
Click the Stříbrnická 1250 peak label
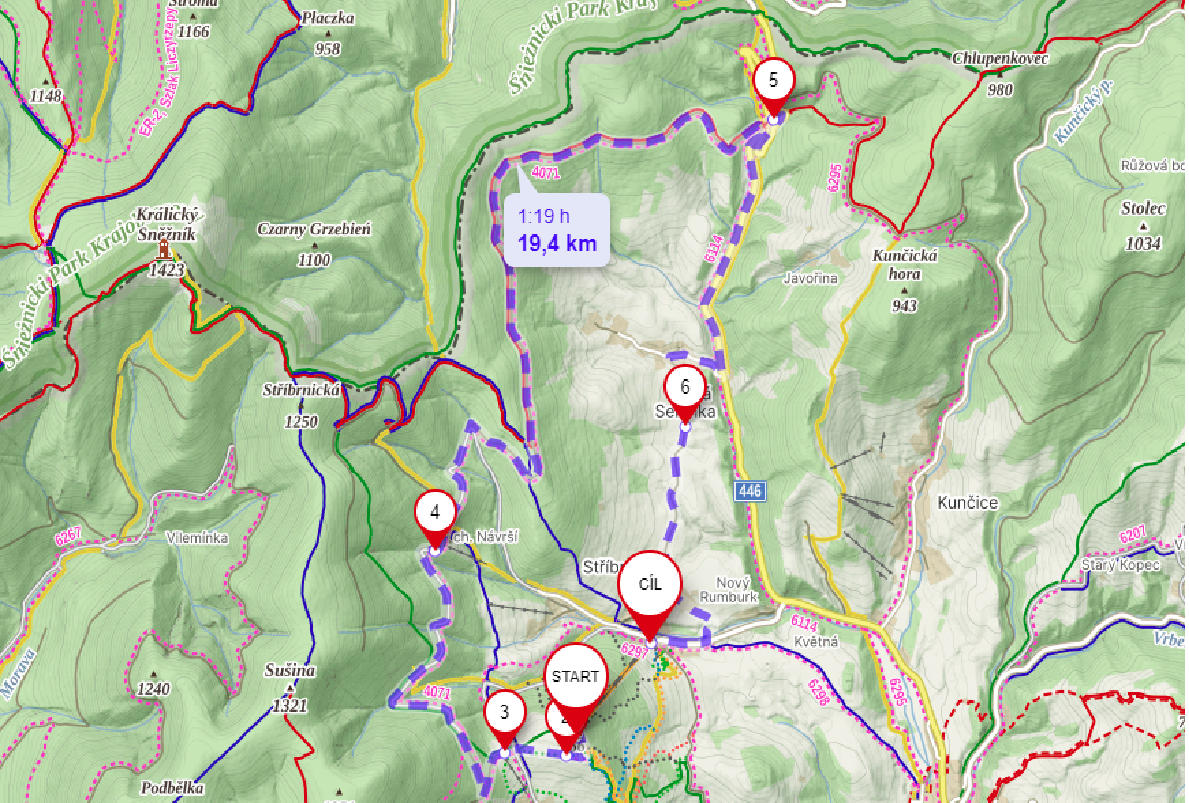(x=301, y=406)
